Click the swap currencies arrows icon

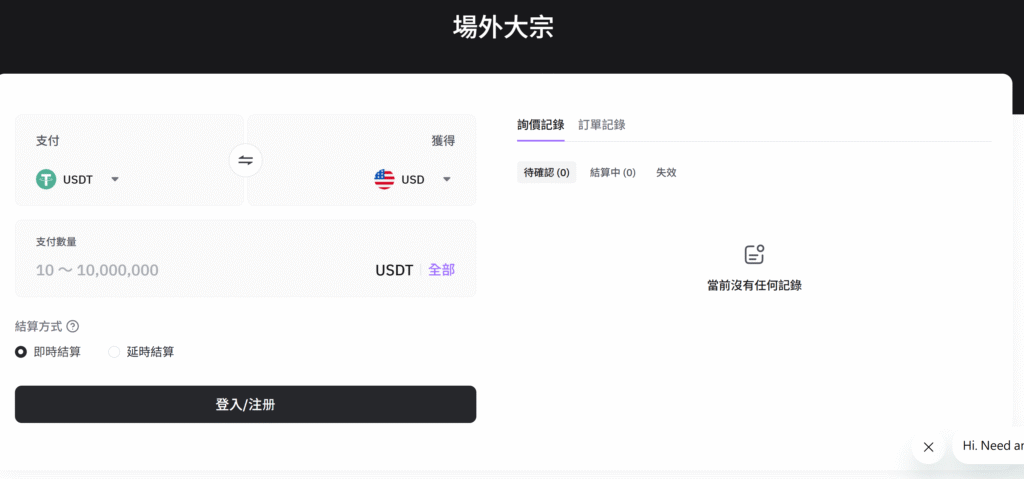coord(245,160)
